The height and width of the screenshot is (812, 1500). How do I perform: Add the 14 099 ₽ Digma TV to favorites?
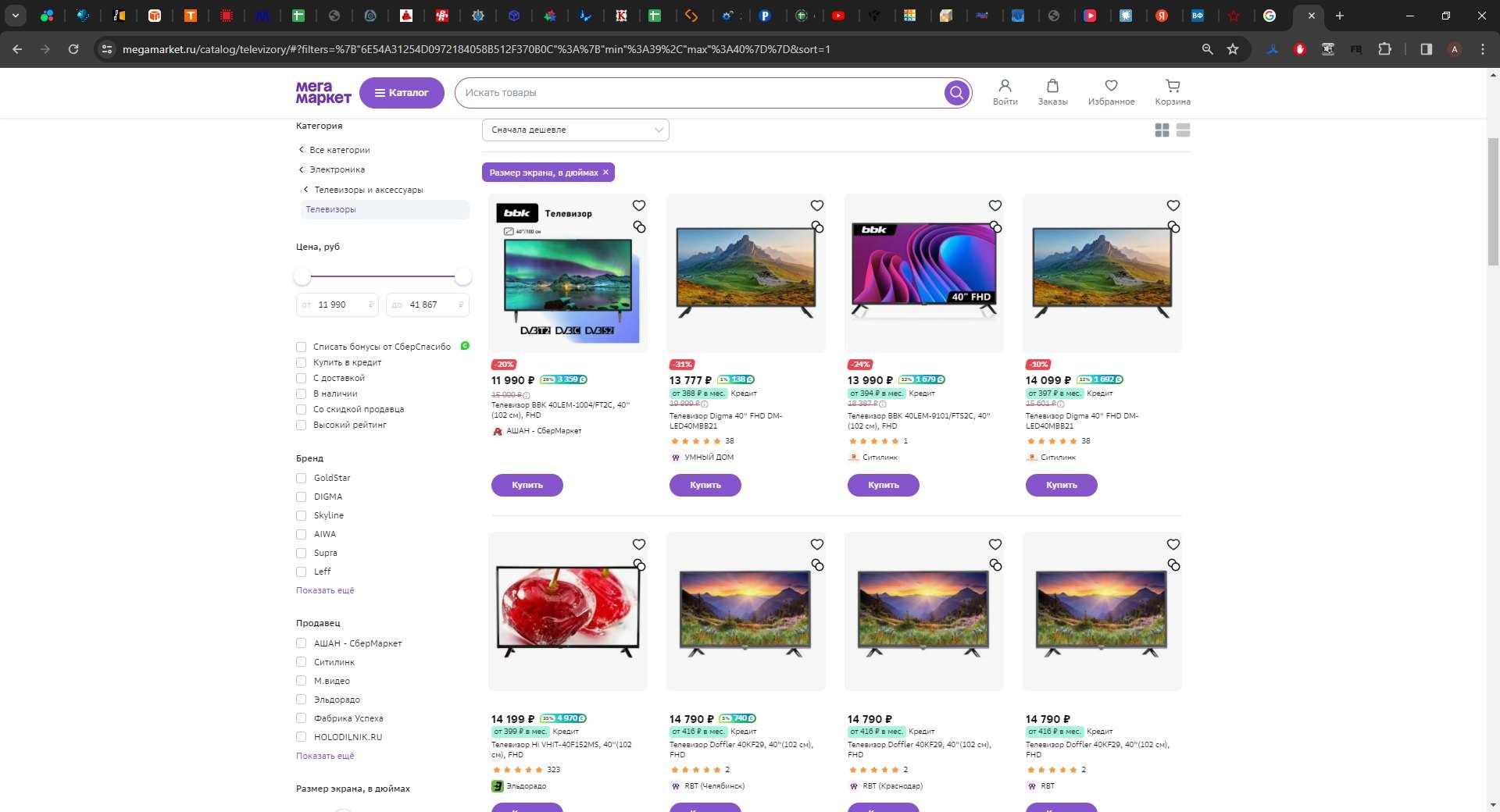[1173, 205]
